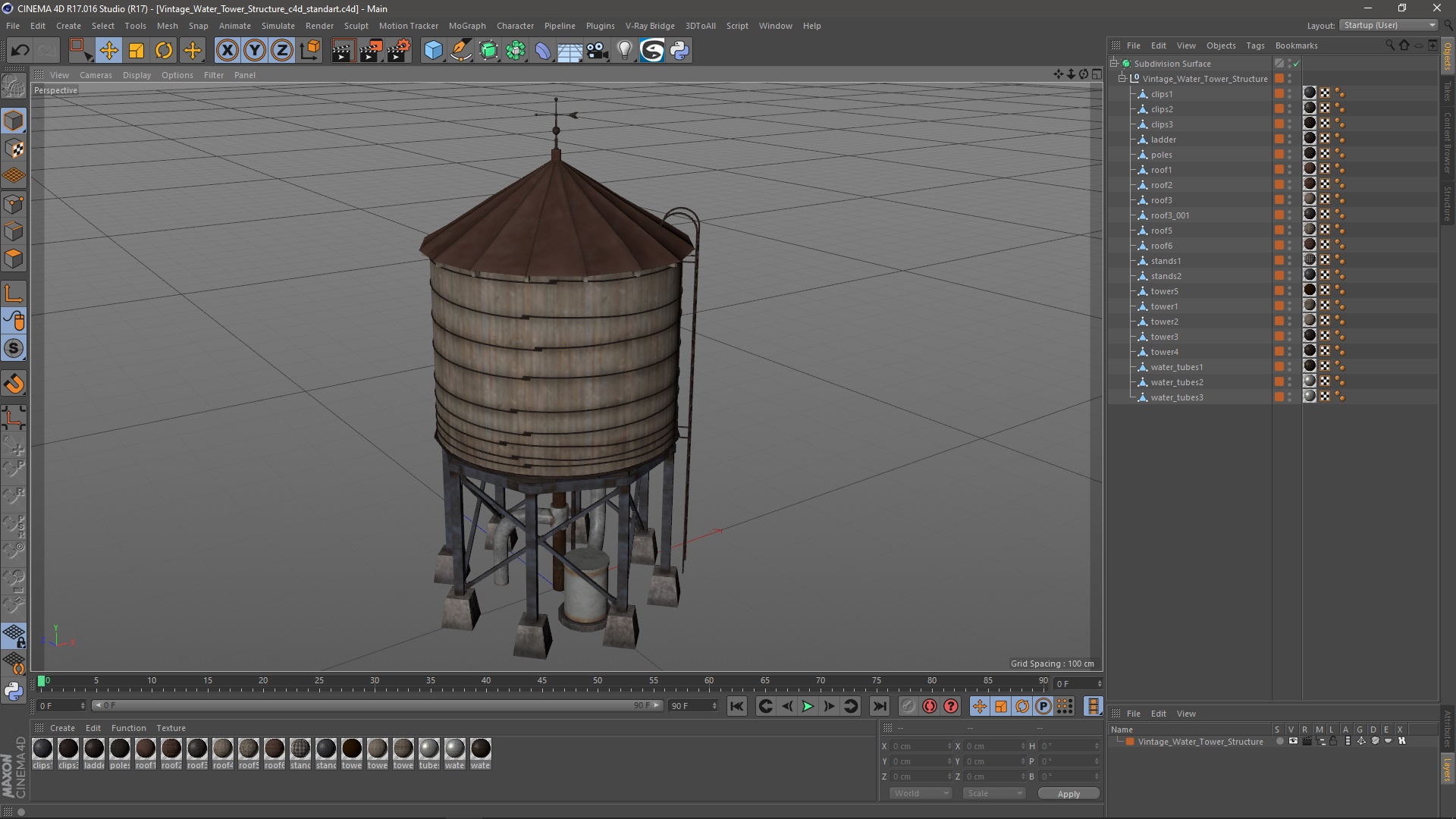Open Edit Render Settings icon

(399, 51)
